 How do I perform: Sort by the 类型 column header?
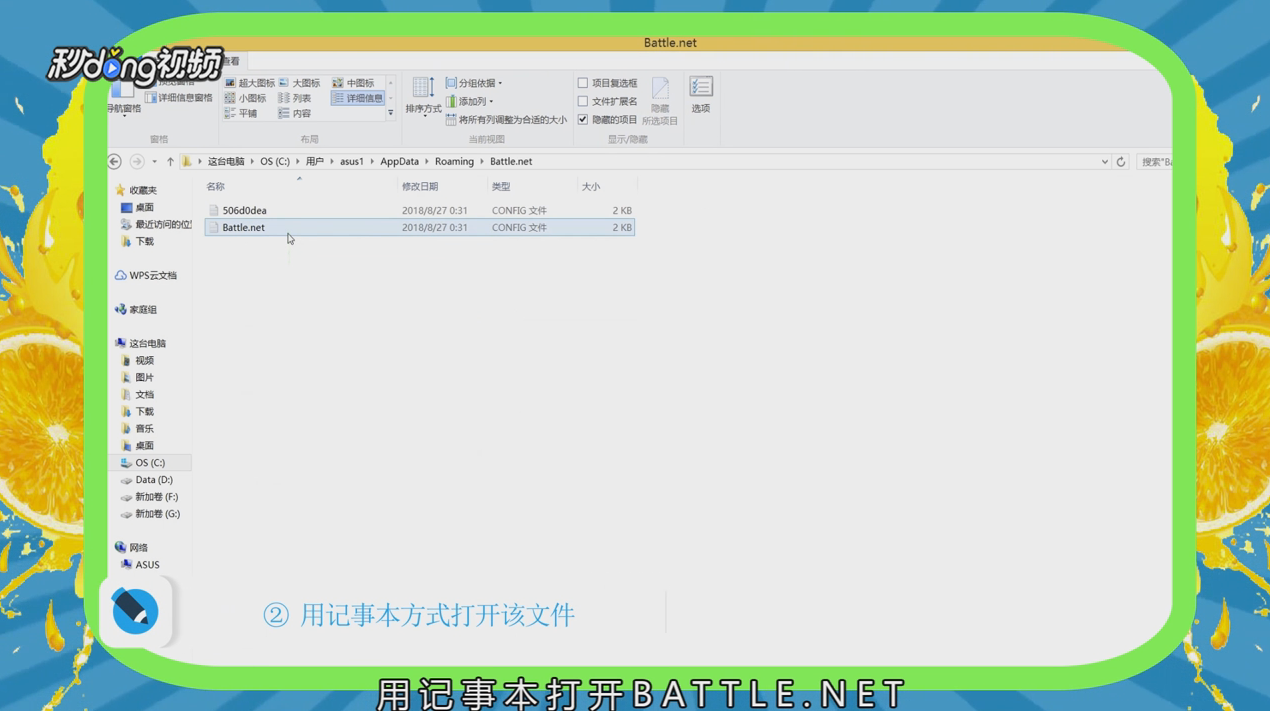coord(501,187)
